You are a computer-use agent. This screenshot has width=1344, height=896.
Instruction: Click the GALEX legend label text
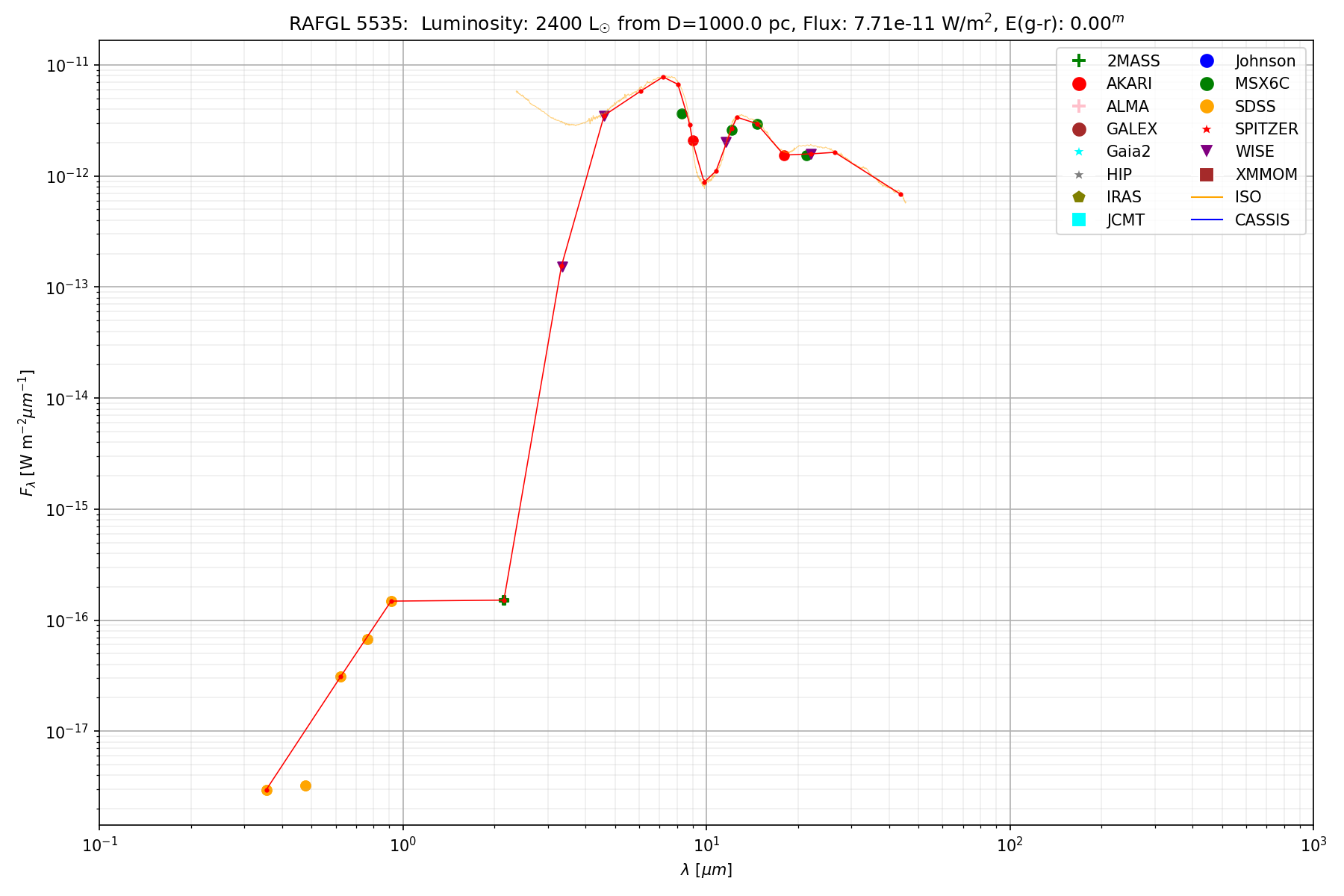pos(1131,129)
